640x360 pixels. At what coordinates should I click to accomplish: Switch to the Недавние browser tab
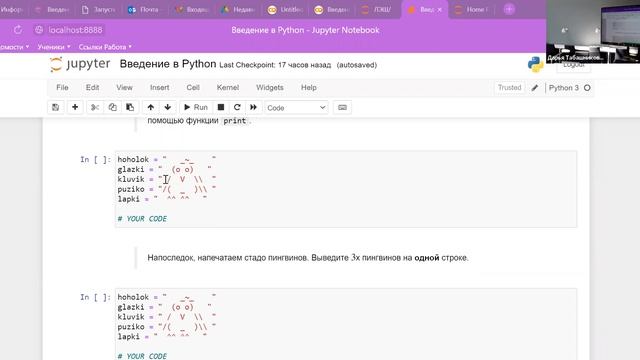(238, 9)
